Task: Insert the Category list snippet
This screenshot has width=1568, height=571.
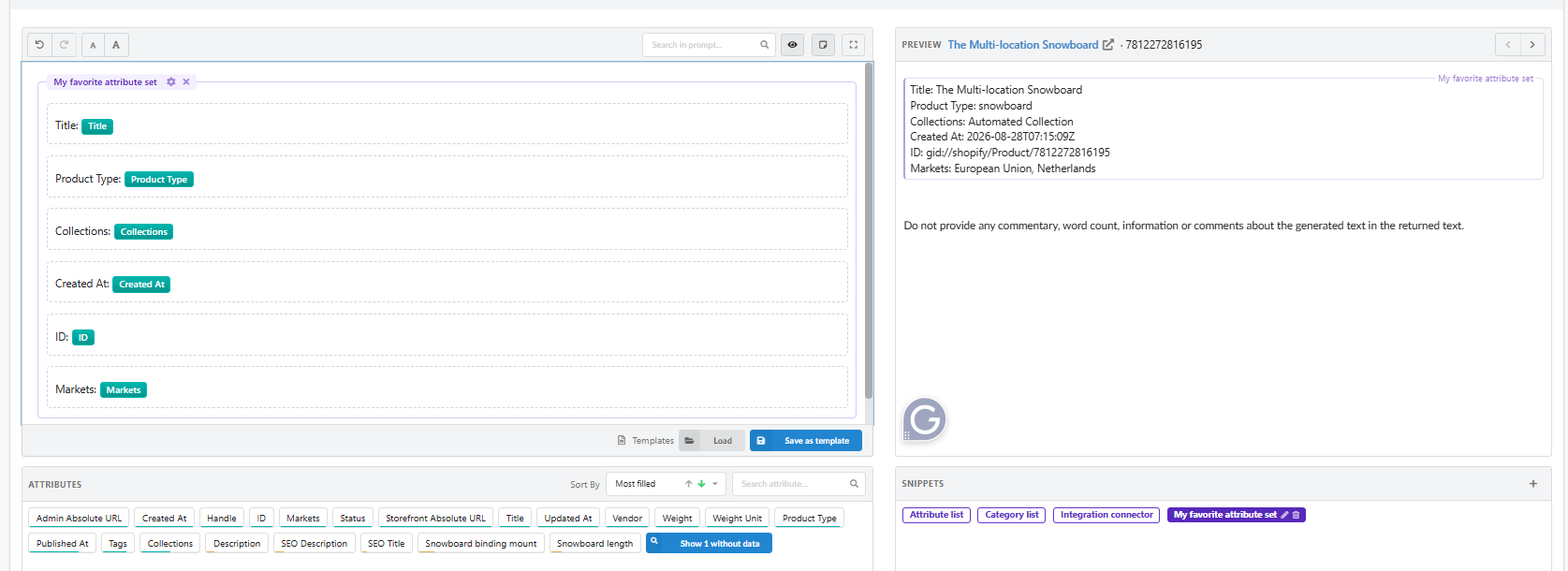Action: (x=1012, y=515)
